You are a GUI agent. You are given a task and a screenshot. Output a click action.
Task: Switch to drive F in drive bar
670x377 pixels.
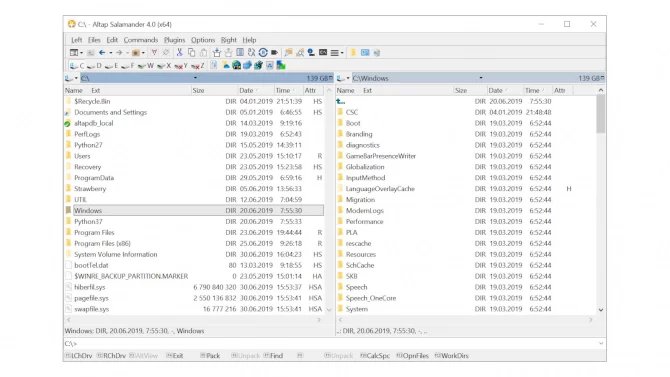coord(127,65)
